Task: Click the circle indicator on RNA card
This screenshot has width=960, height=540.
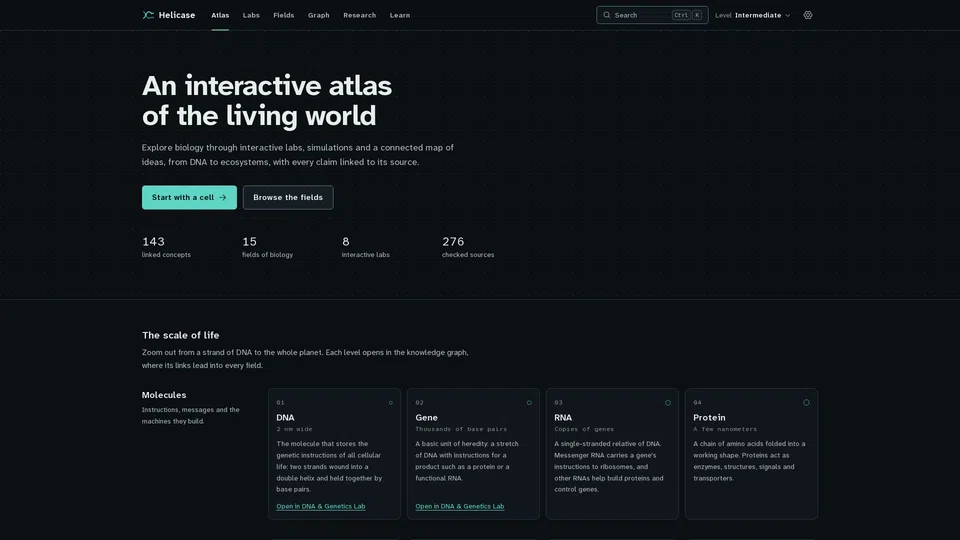Action: [668, 402]
